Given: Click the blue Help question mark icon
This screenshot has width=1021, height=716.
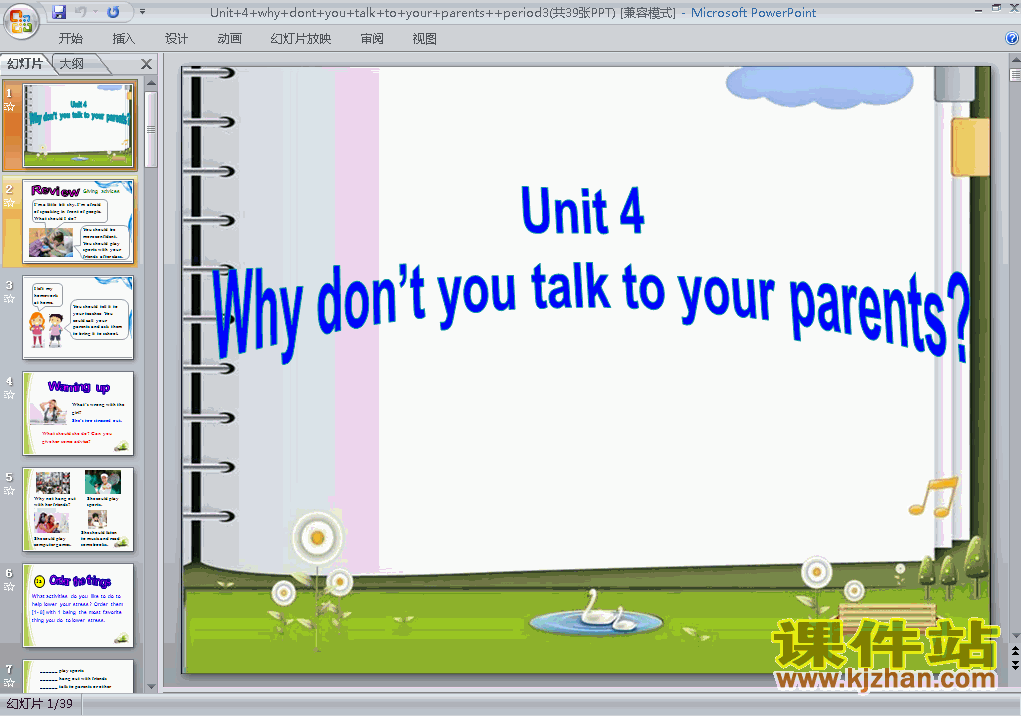Looking at the screenshot, I should point(1012,38).
